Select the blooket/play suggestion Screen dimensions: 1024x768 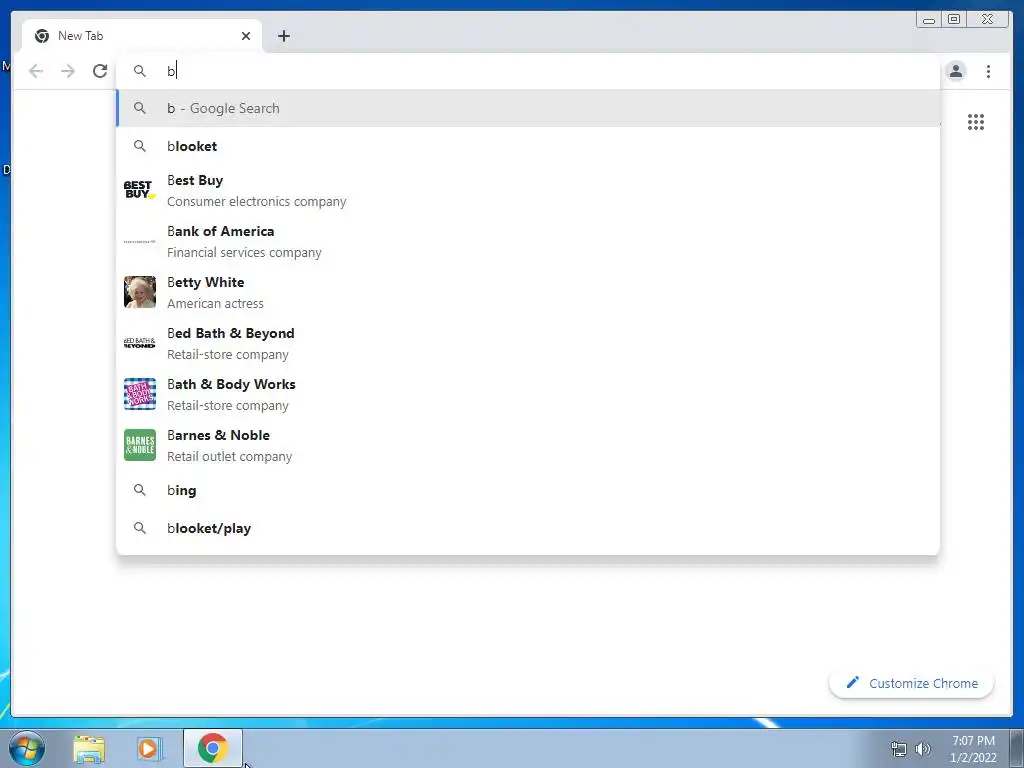[x=528, y=528]
